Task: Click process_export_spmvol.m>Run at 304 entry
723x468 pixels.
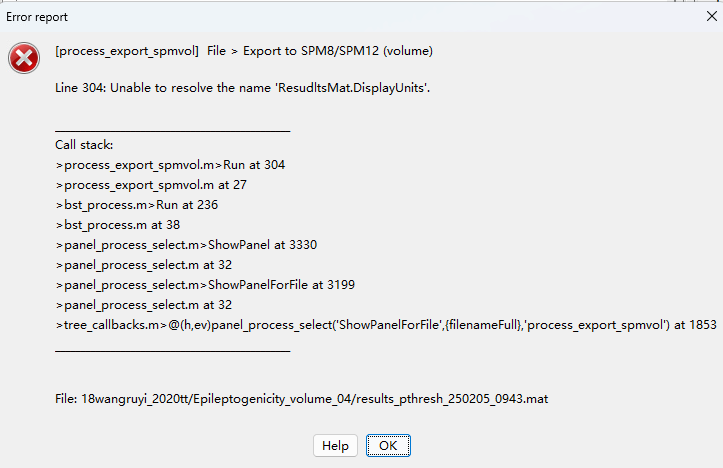Action: tap(170, 165)
